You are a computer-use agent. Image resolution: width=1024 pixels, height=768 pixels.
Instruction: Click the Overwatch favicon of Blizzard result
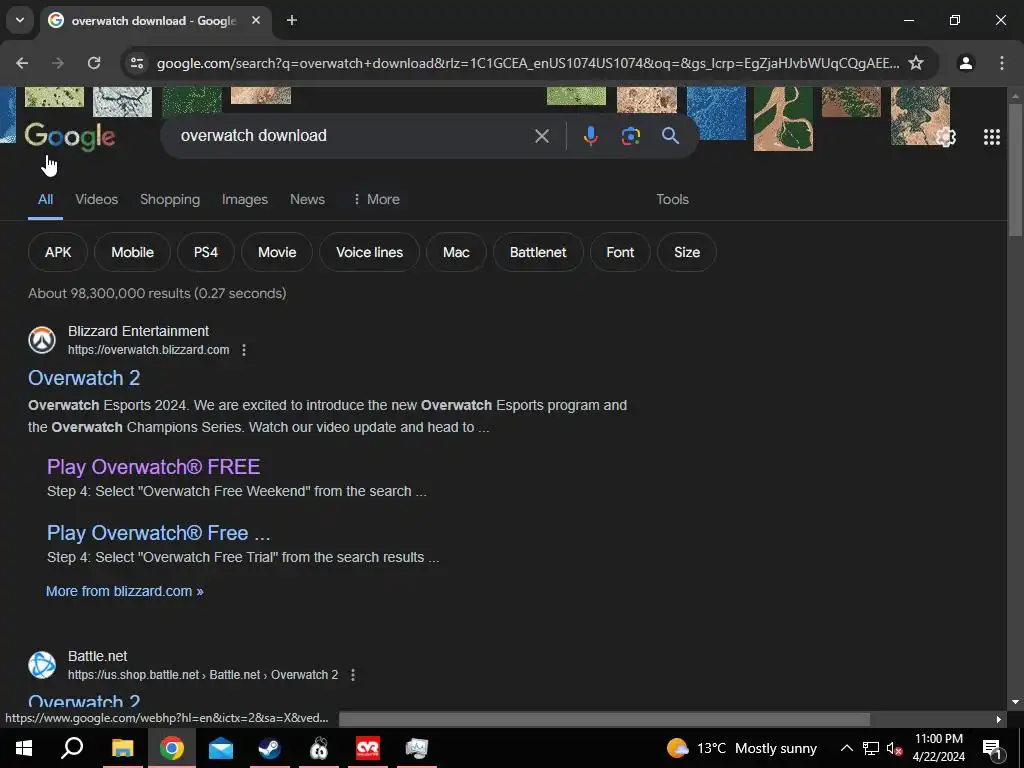(42, 340)
